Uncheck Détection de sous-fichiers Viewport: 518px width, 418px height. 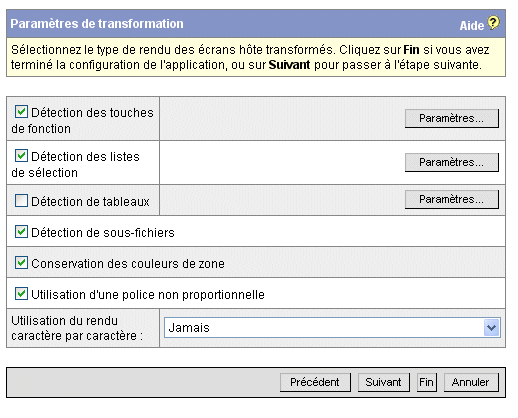tap(21, 231)
